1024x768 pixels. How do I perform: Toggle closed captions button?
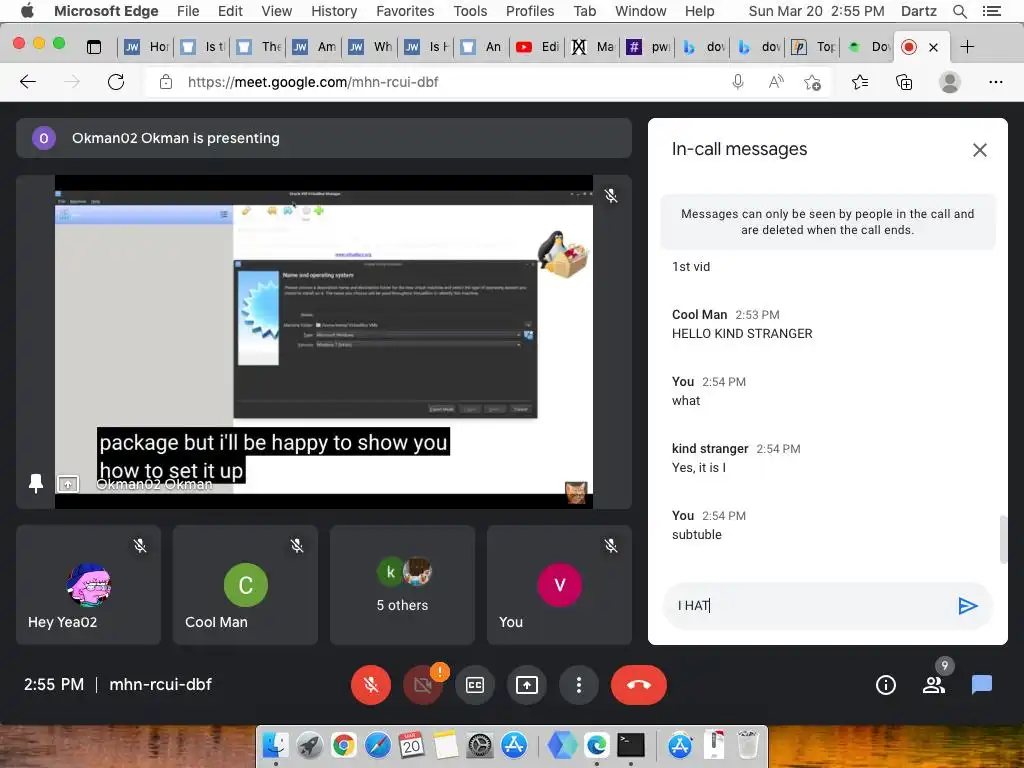[475, 684]
